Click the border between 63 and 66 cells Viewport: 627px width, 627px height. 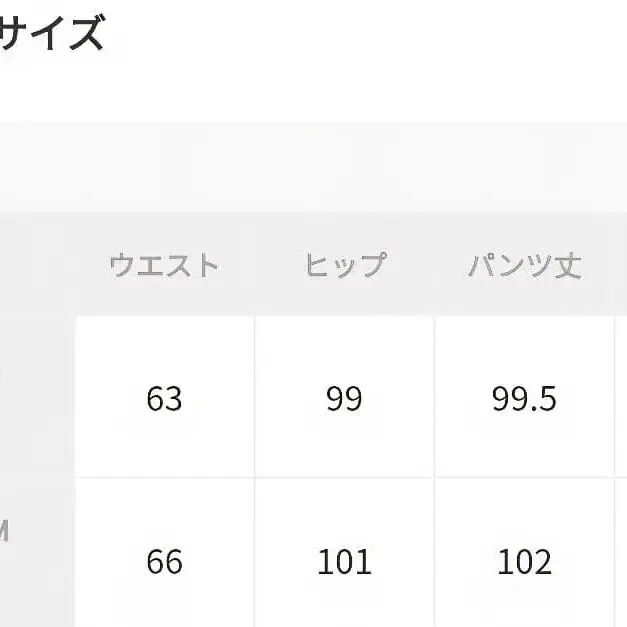pyautogui.click(x=164, y=478)
